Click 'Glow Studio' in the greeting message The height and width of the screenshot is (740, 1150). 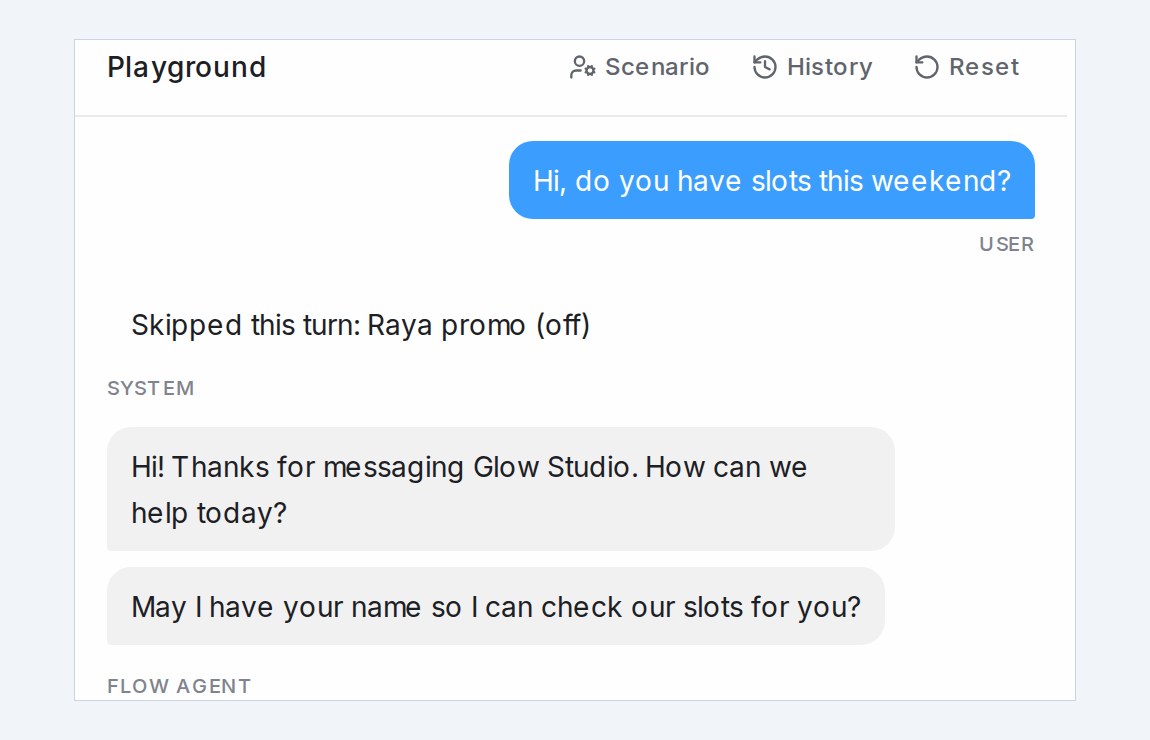(x=556, y=467)
